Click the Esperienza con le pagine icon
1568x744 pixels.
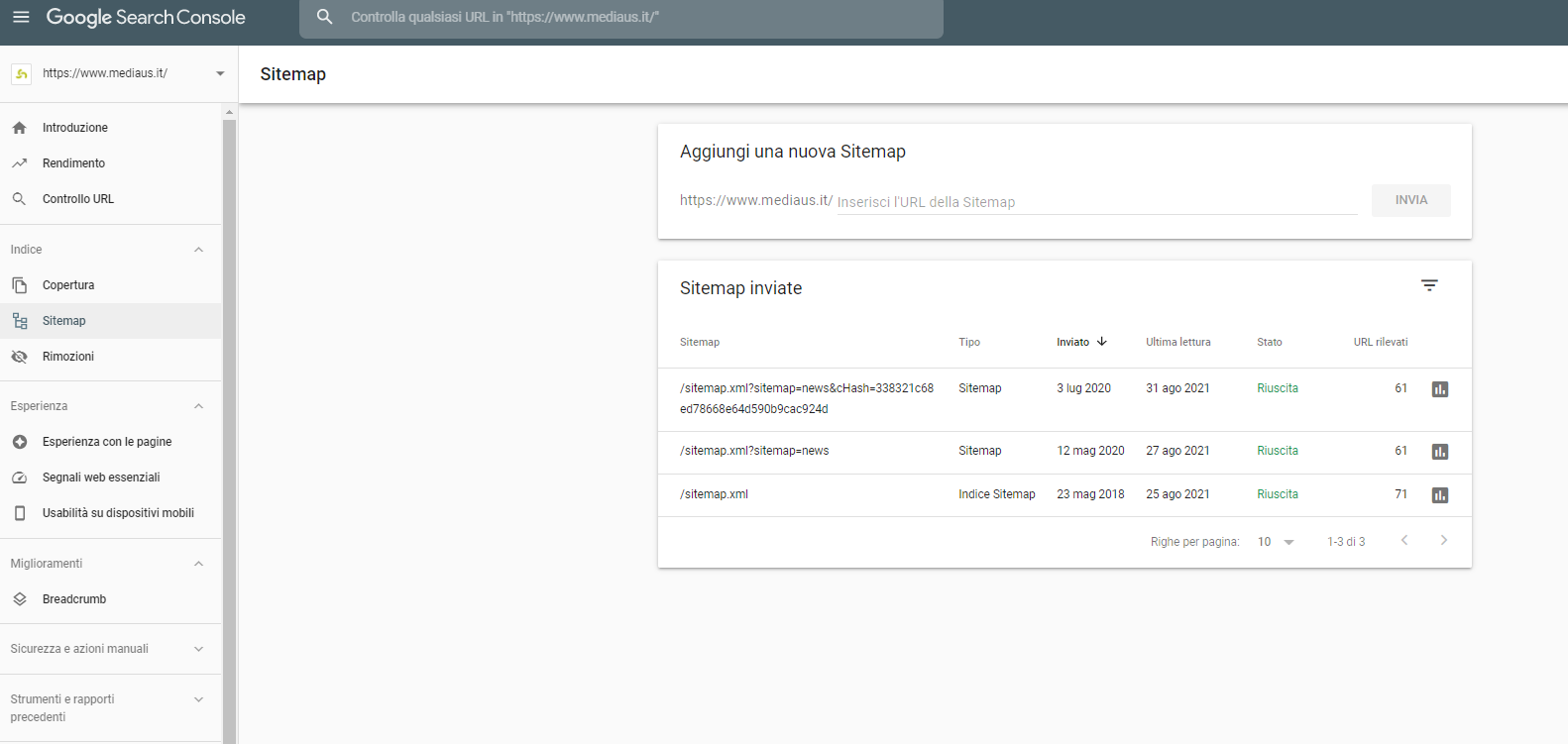tap(19, 442)
